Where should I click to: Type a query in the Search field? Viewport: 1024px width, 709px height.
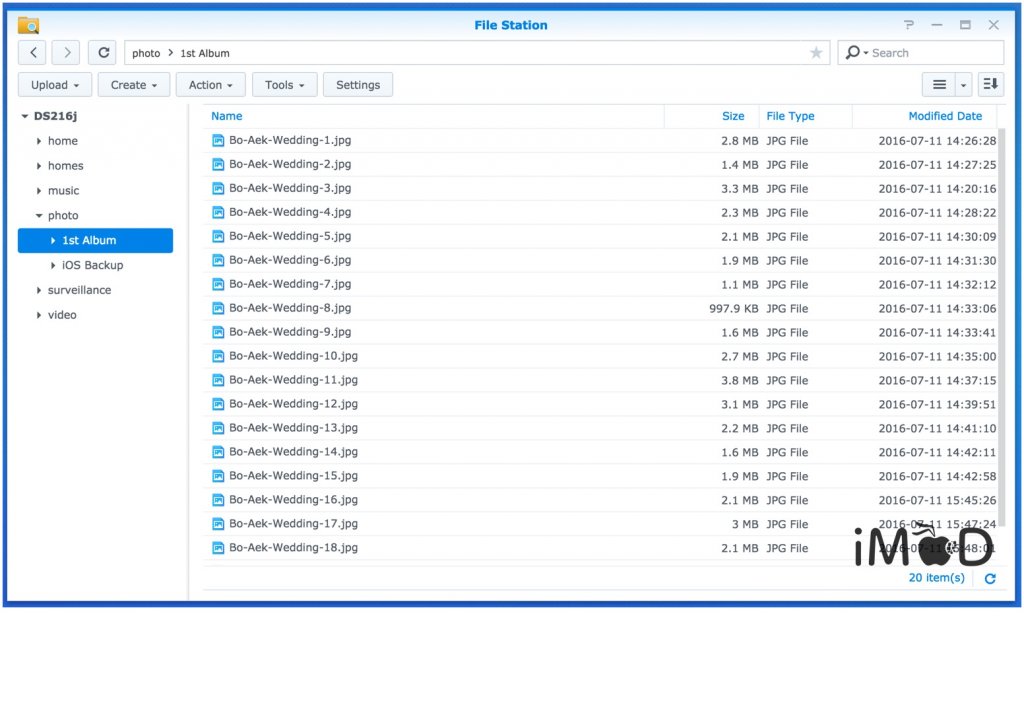click(930, 52)
